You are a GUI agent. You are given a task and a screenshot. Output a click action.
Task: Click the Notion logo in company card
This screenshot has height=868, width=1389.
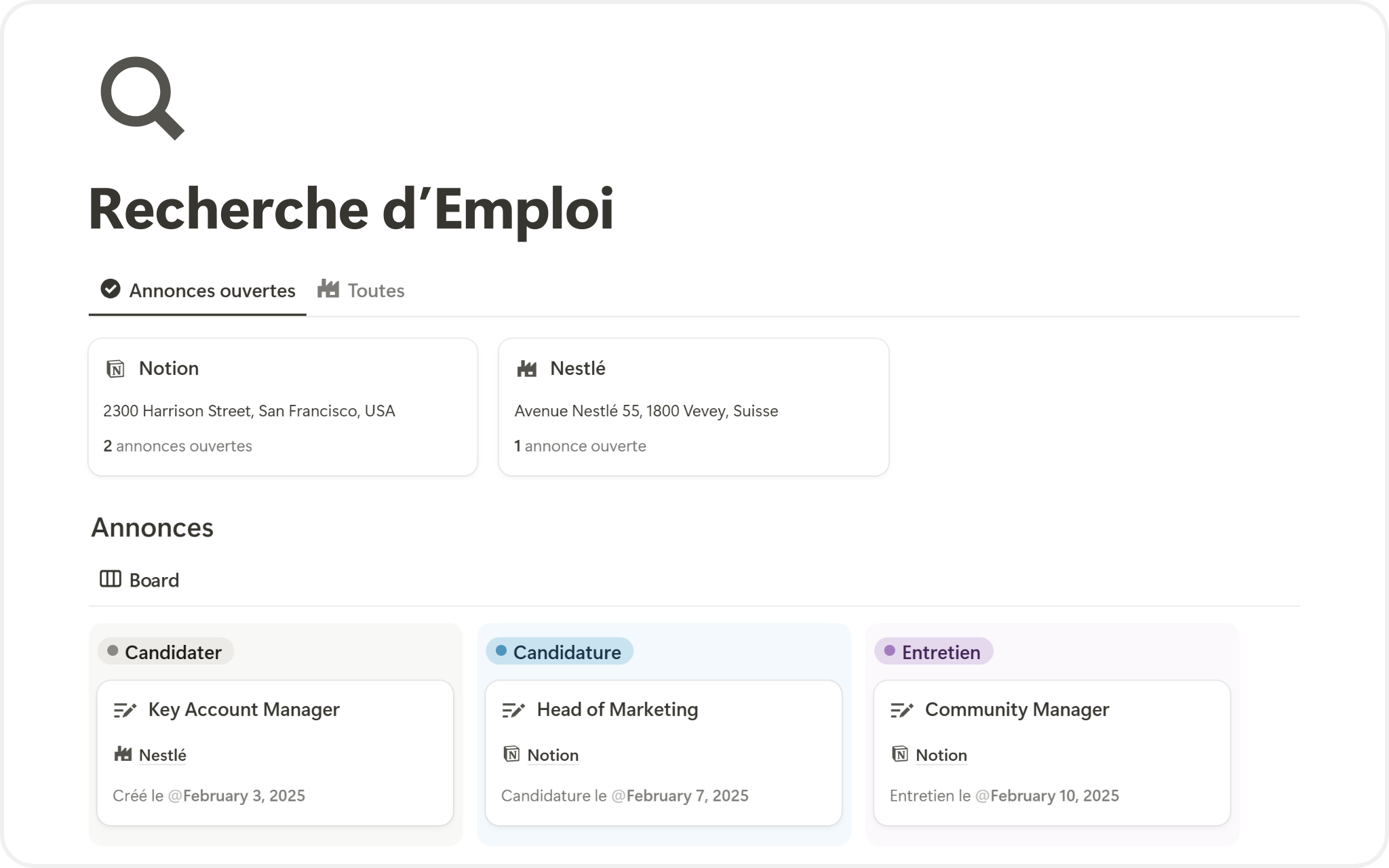click(116, 369)
